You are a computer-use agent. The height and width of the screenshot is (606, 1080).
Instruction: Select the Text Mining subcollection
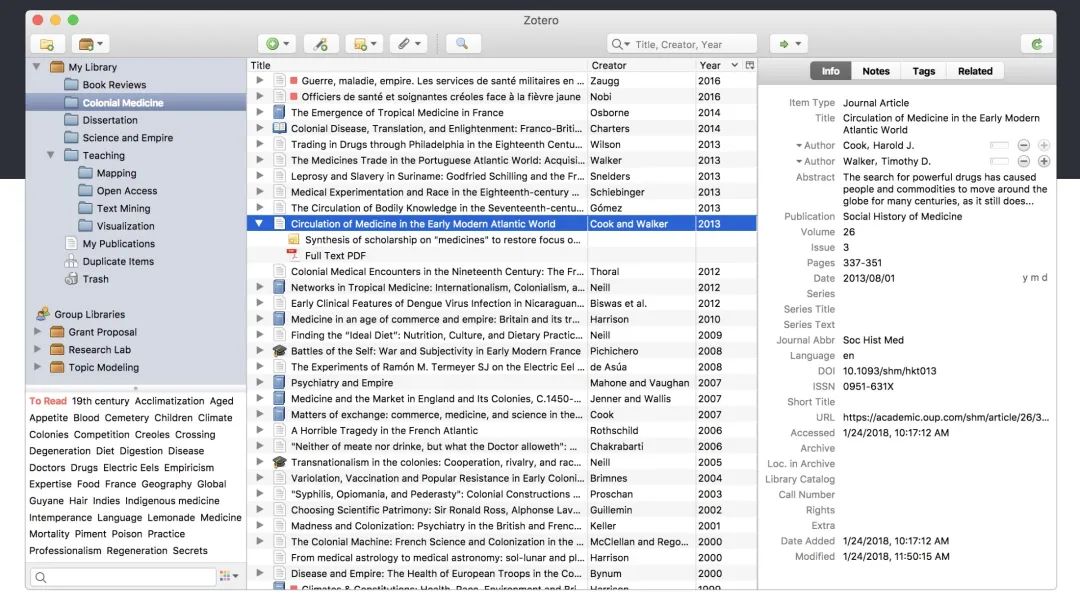123,208
